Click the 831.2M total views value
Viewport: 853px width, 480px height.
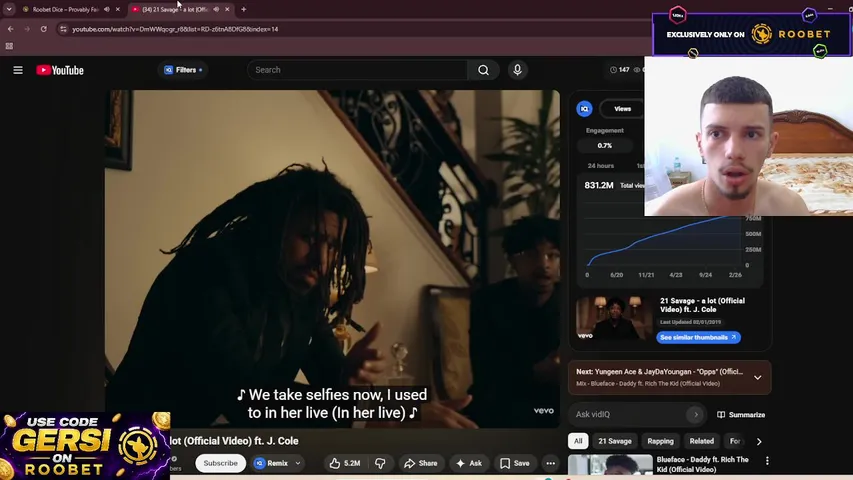point(598,185)
